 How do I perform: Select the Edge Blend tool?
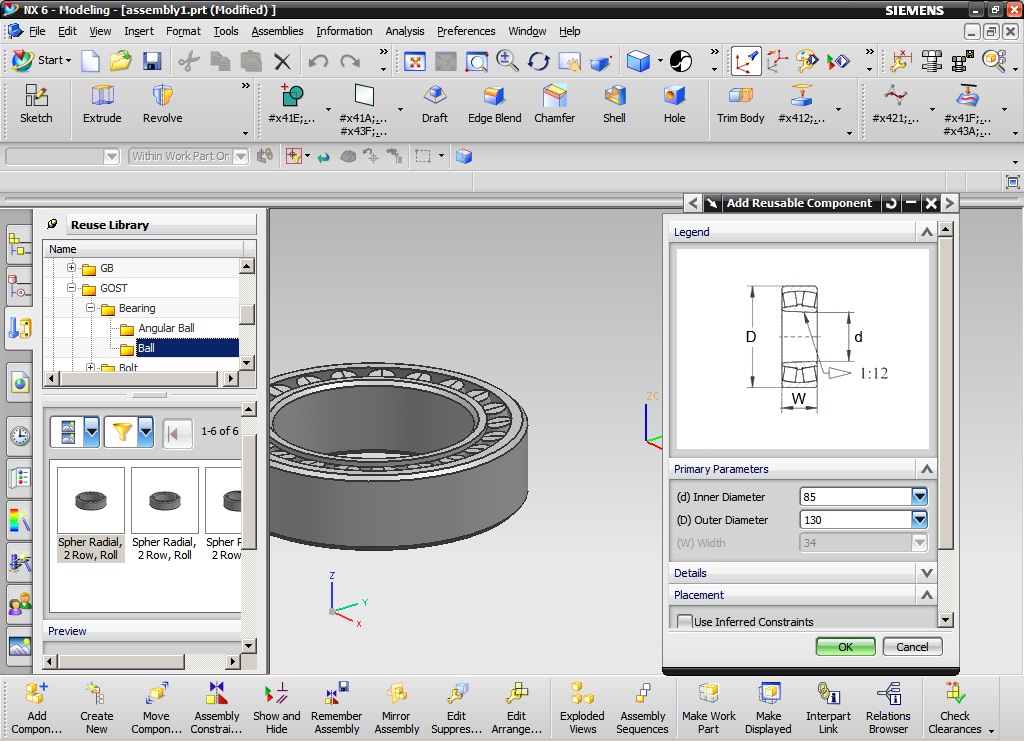coord(494,104)
